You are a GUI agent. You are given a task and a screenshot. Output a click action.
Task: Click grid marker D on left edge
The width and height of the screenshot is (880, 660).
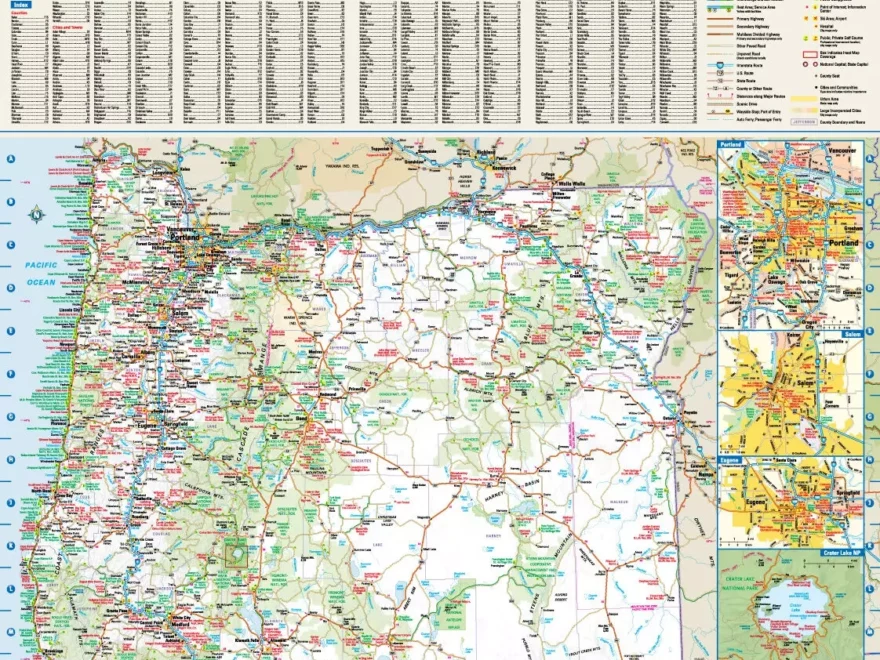10,287
